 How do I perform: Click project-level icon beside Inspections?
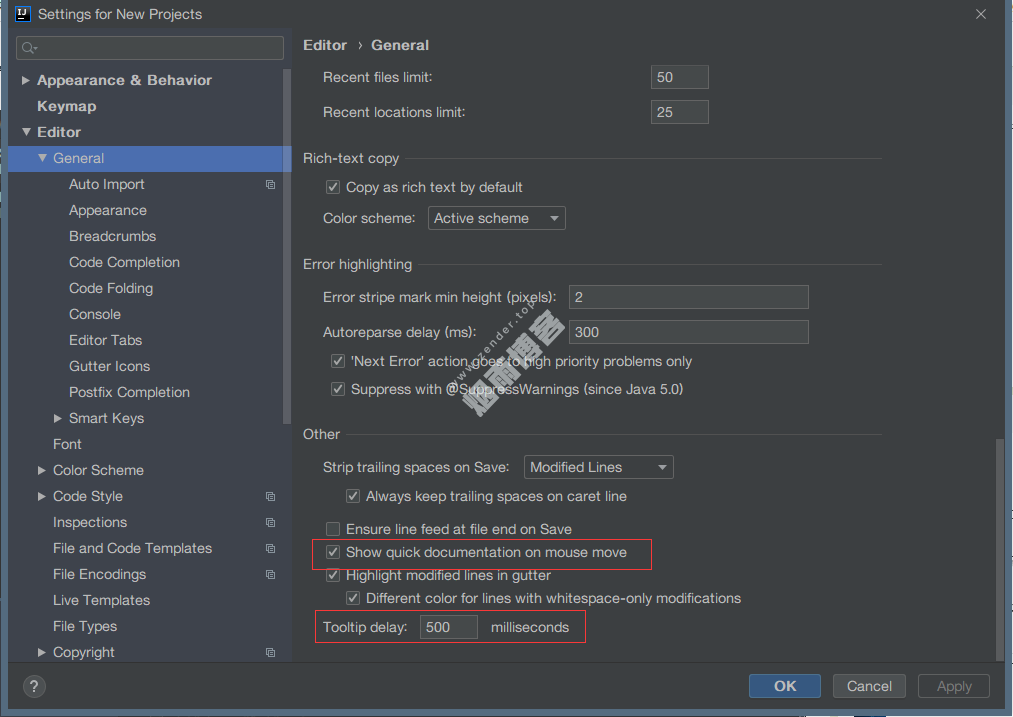coord(270,523)
